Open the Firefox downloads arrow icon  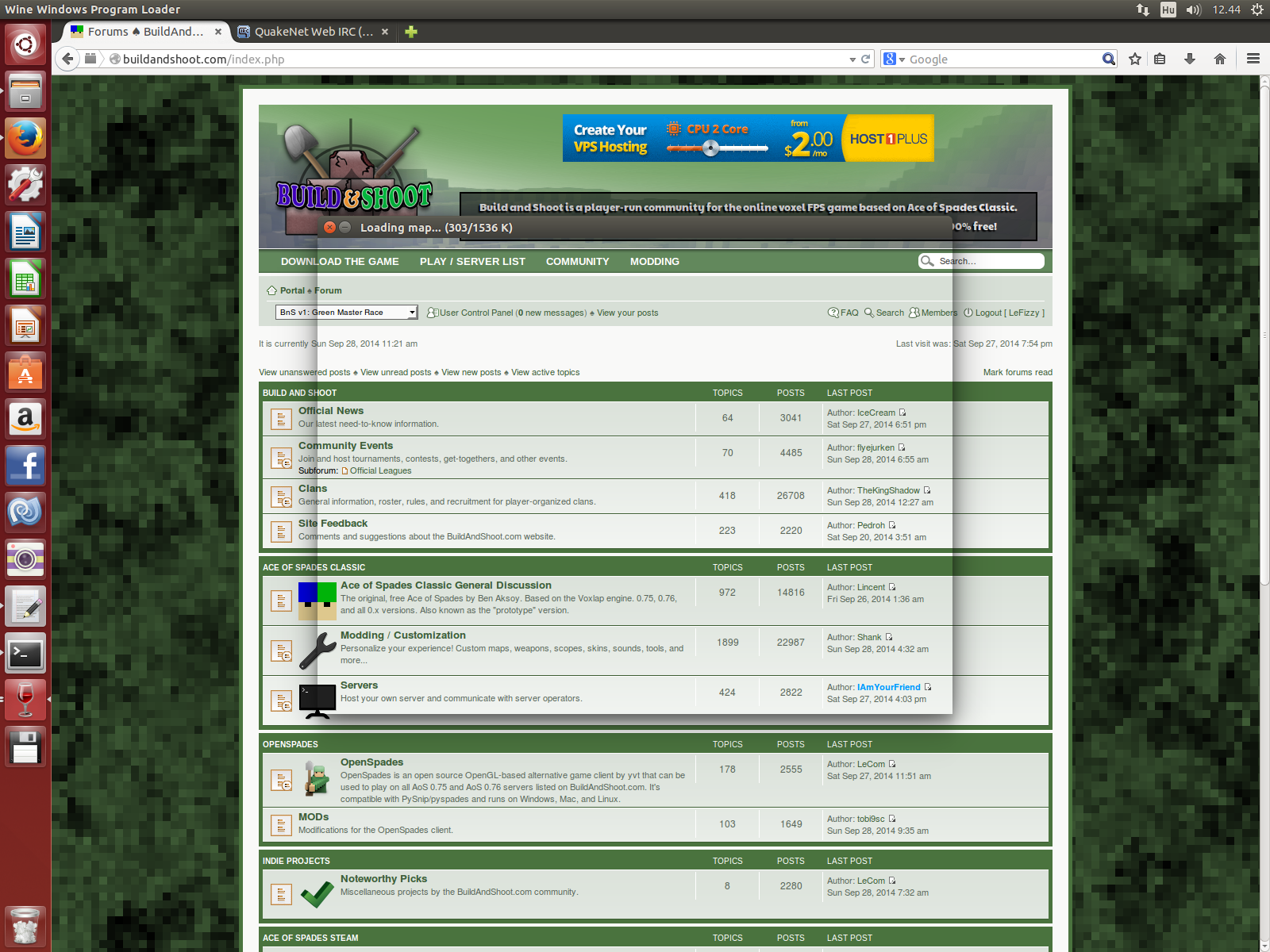coord(1189,59)
